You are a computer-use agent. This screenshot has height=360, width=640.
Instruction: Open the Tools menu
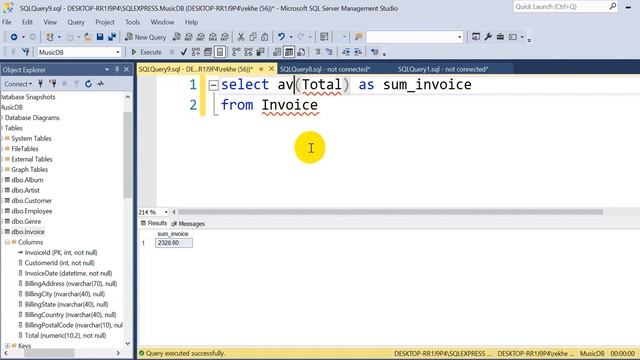(132, 22)
